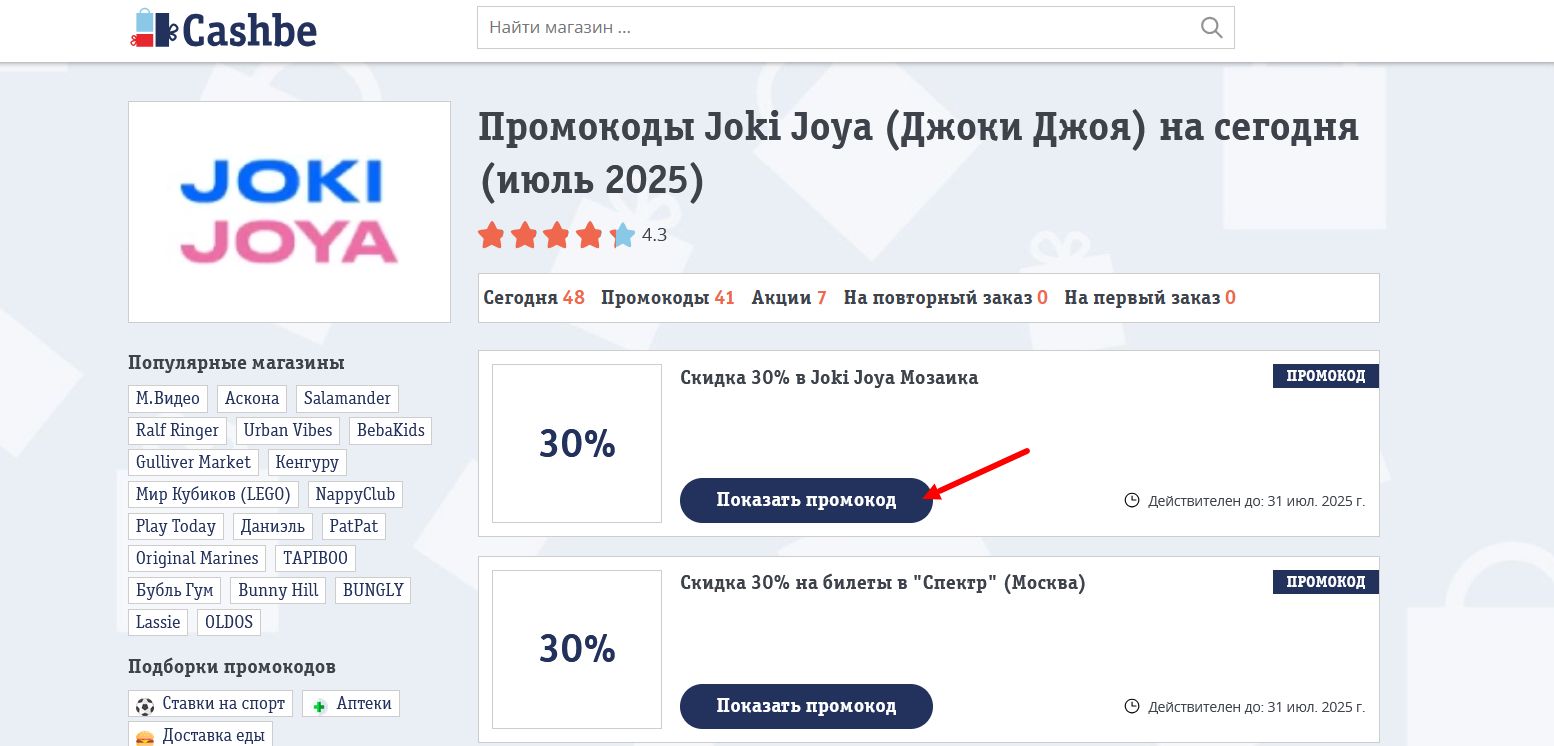Click the 4.3 rating value
Viewport: 1554px width, 746px height.
point(654,236)
